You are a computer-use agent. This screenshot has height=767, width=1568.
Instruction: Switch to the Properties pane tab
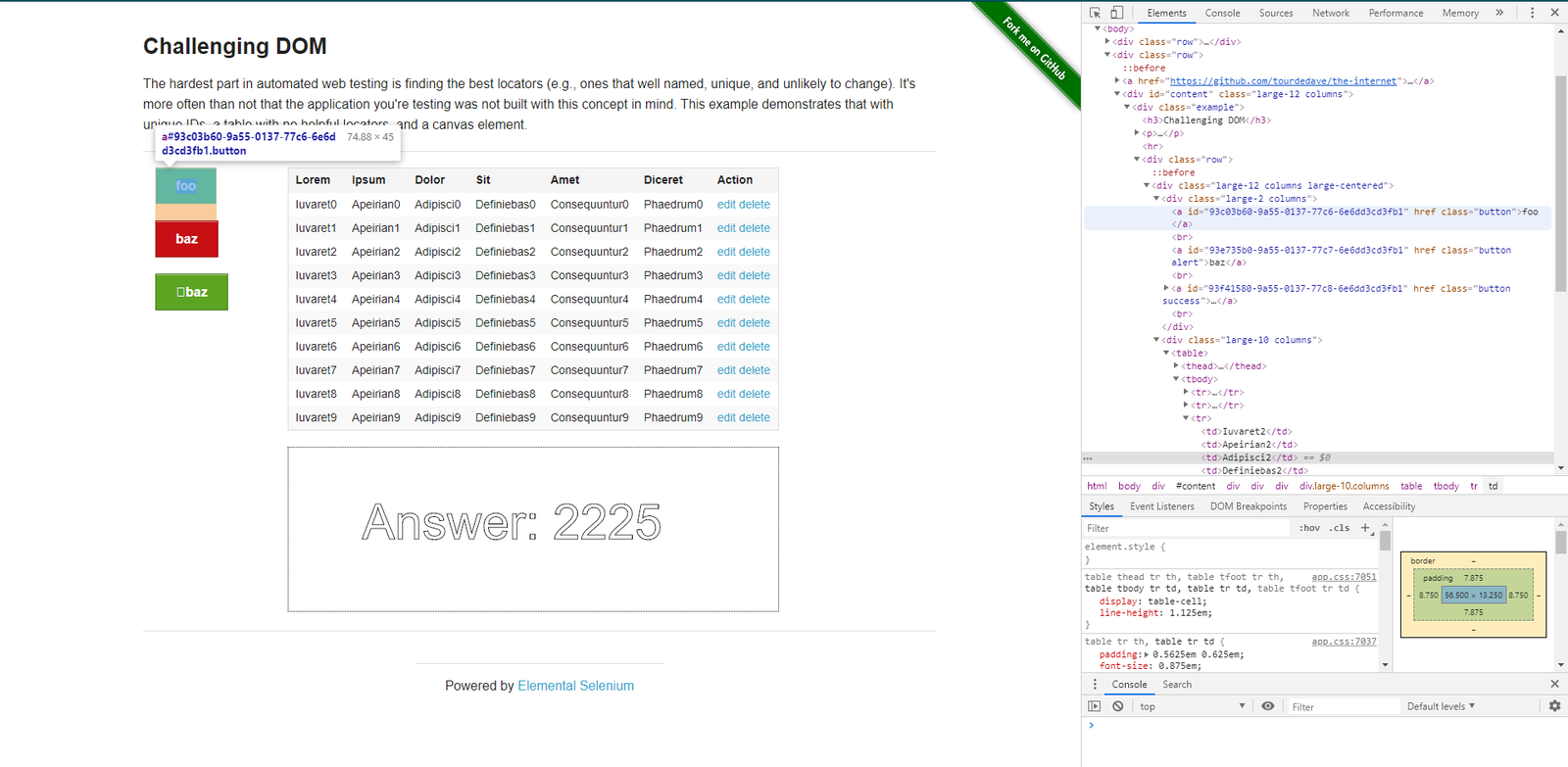click(x=1325, y=506)
